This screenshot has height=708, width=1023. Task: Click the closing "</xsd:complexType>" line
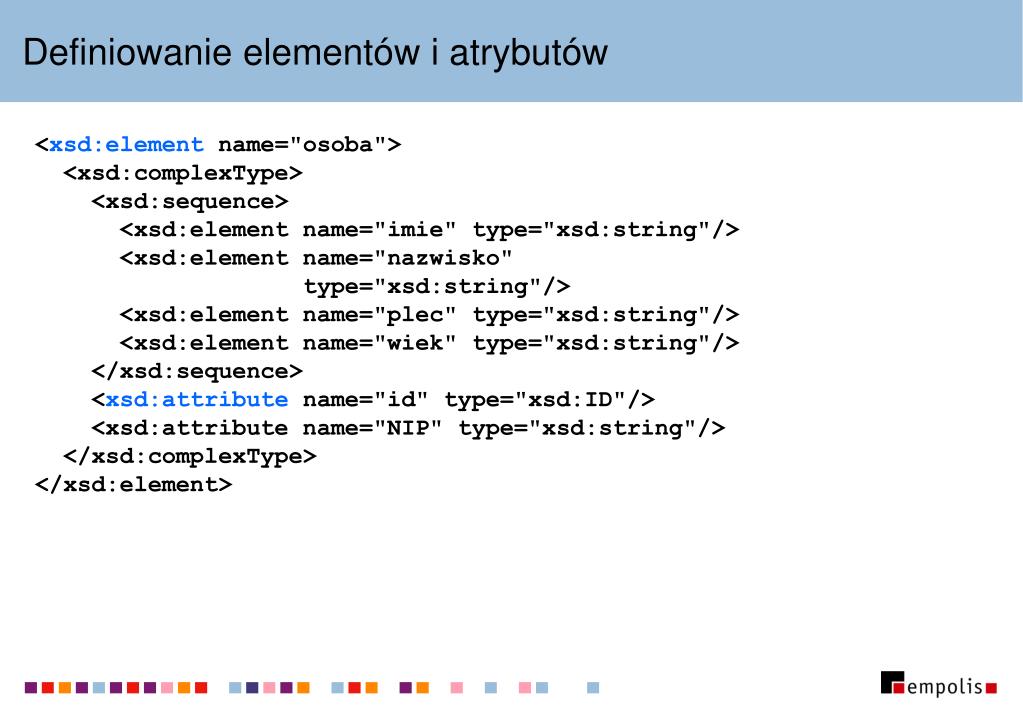point(190,456)
